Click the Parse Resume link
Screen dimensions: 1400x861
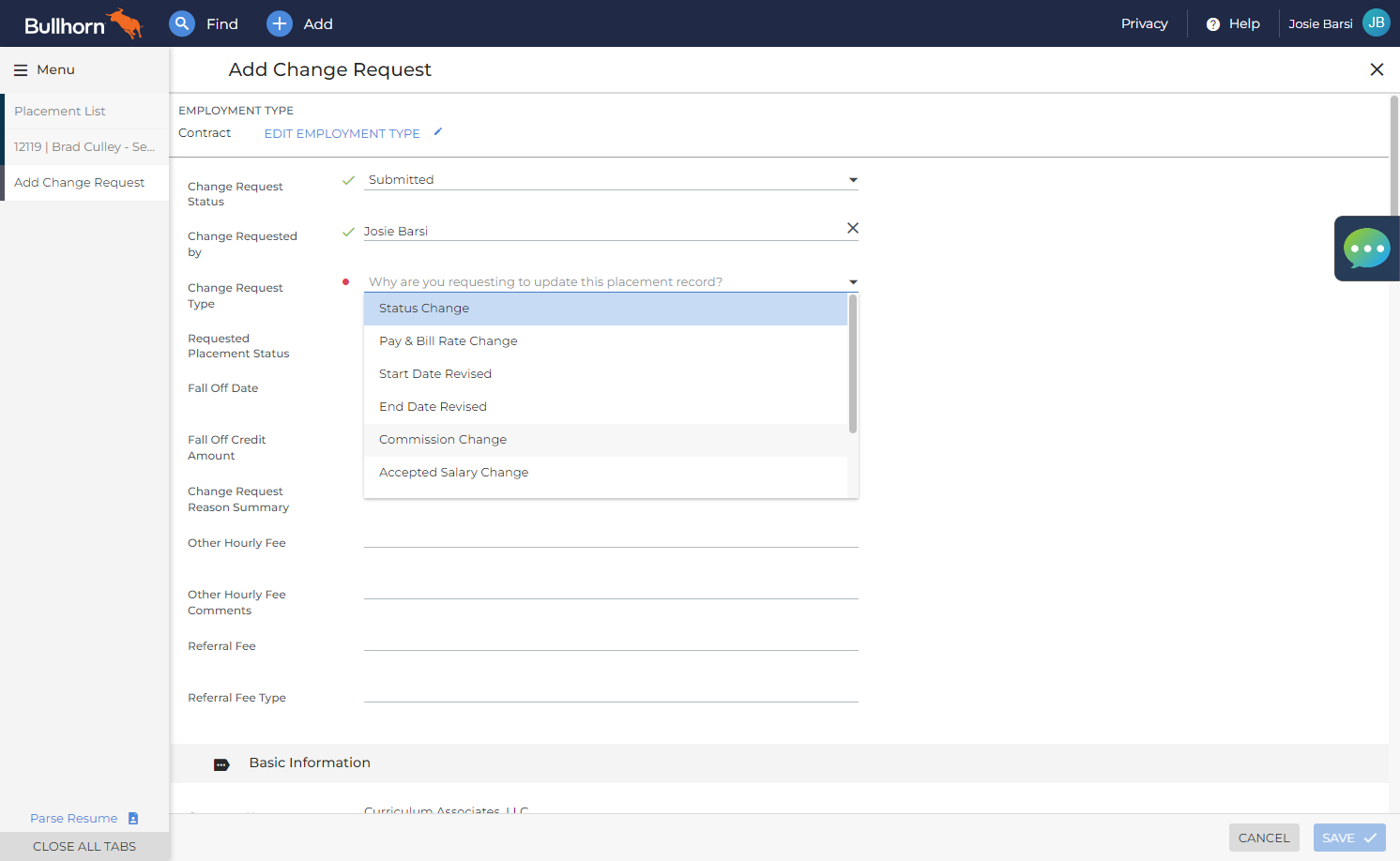[x=74, y=818]
